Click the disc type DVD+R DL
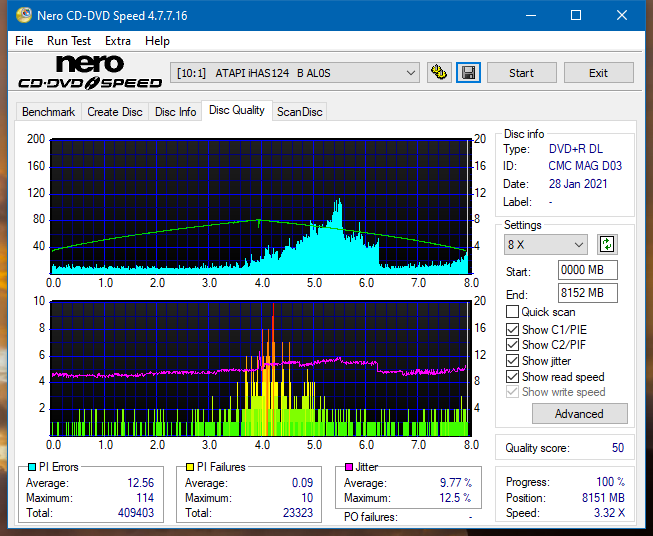 [576, 149]
